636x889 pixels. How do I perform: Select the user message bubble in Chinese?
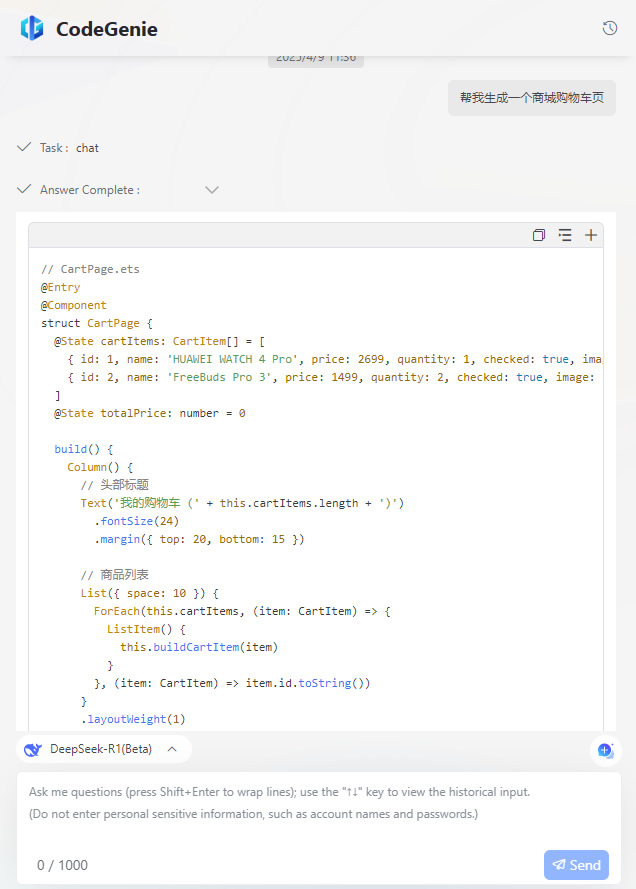click(532, 98)
